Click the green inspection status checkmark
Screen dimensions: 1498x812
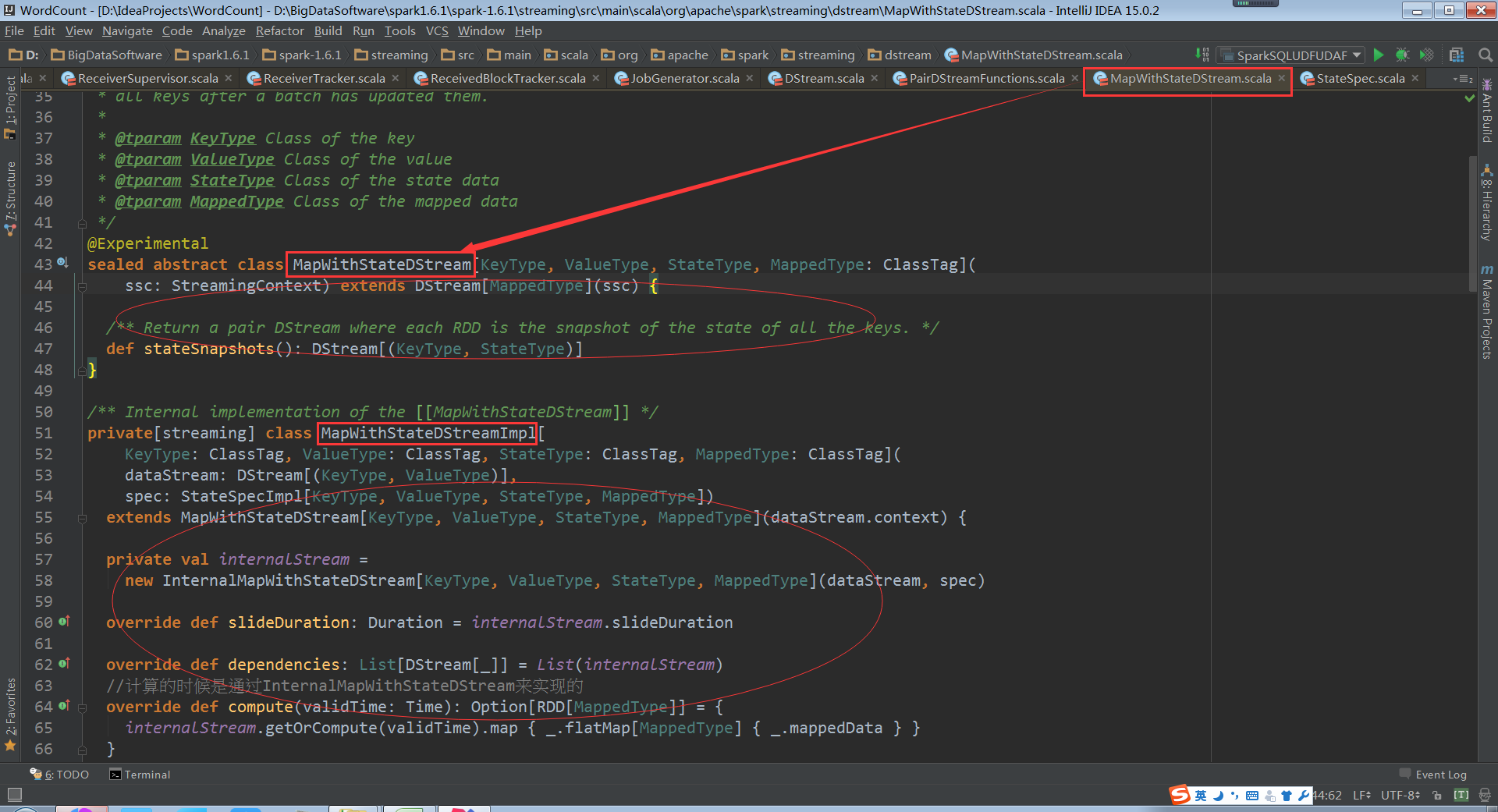(x=1469, y=98)
